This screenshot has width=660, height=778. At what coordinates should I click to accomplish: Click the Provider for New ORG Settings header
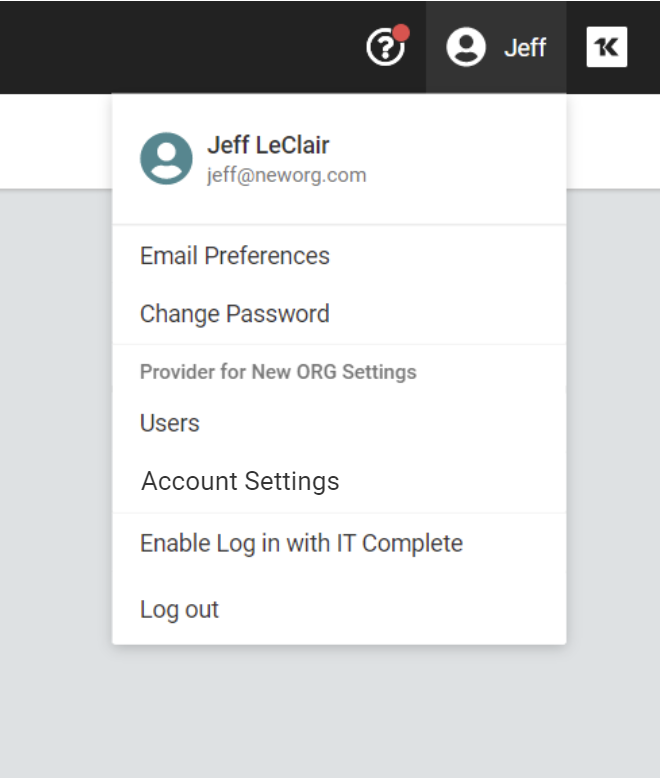tap(278, 372)
